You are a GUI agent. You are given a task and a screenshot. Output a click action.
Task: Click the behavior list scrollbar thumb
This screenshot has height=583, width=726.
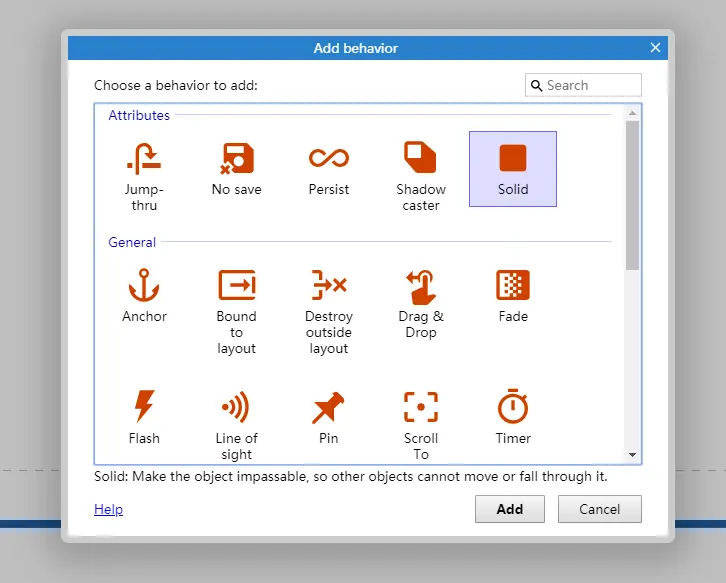tap(632, 195)
